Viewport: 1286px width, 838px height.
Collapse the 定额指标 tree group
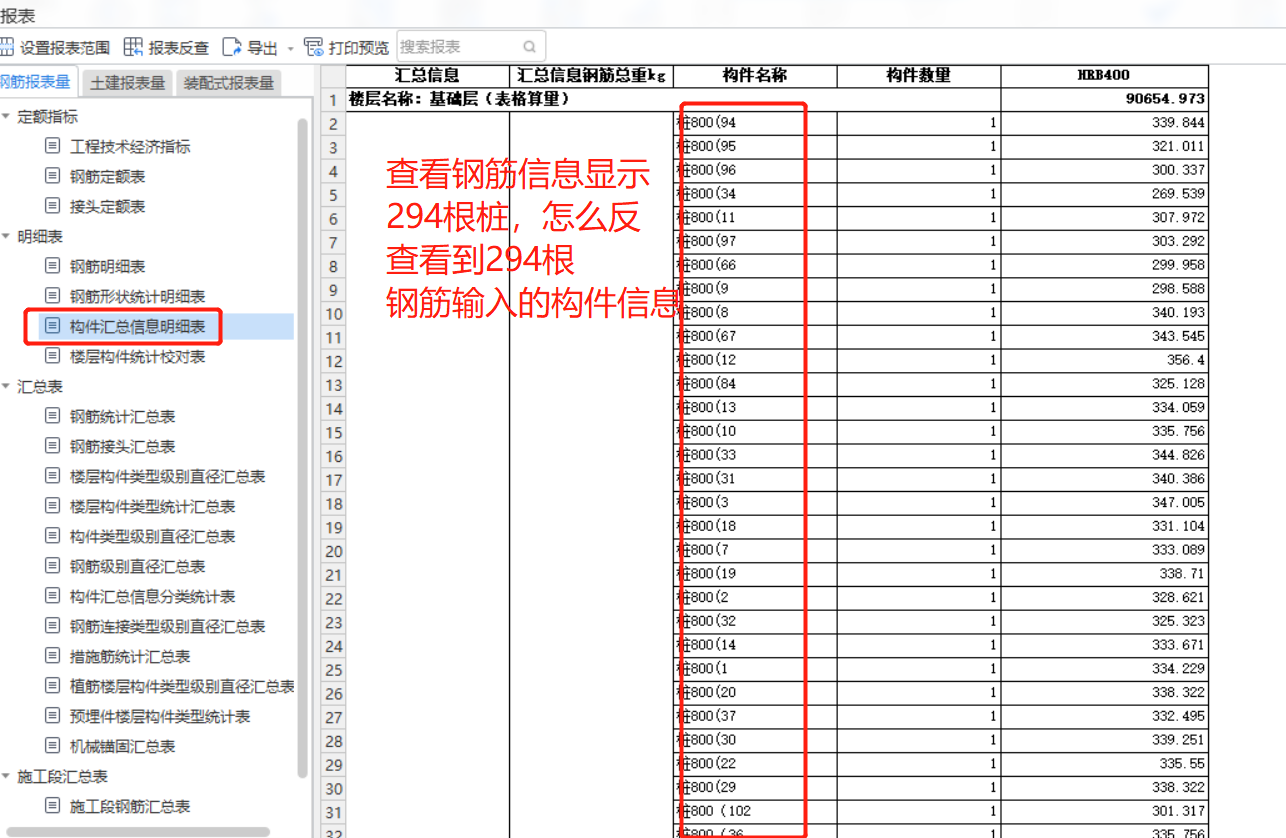6,117
